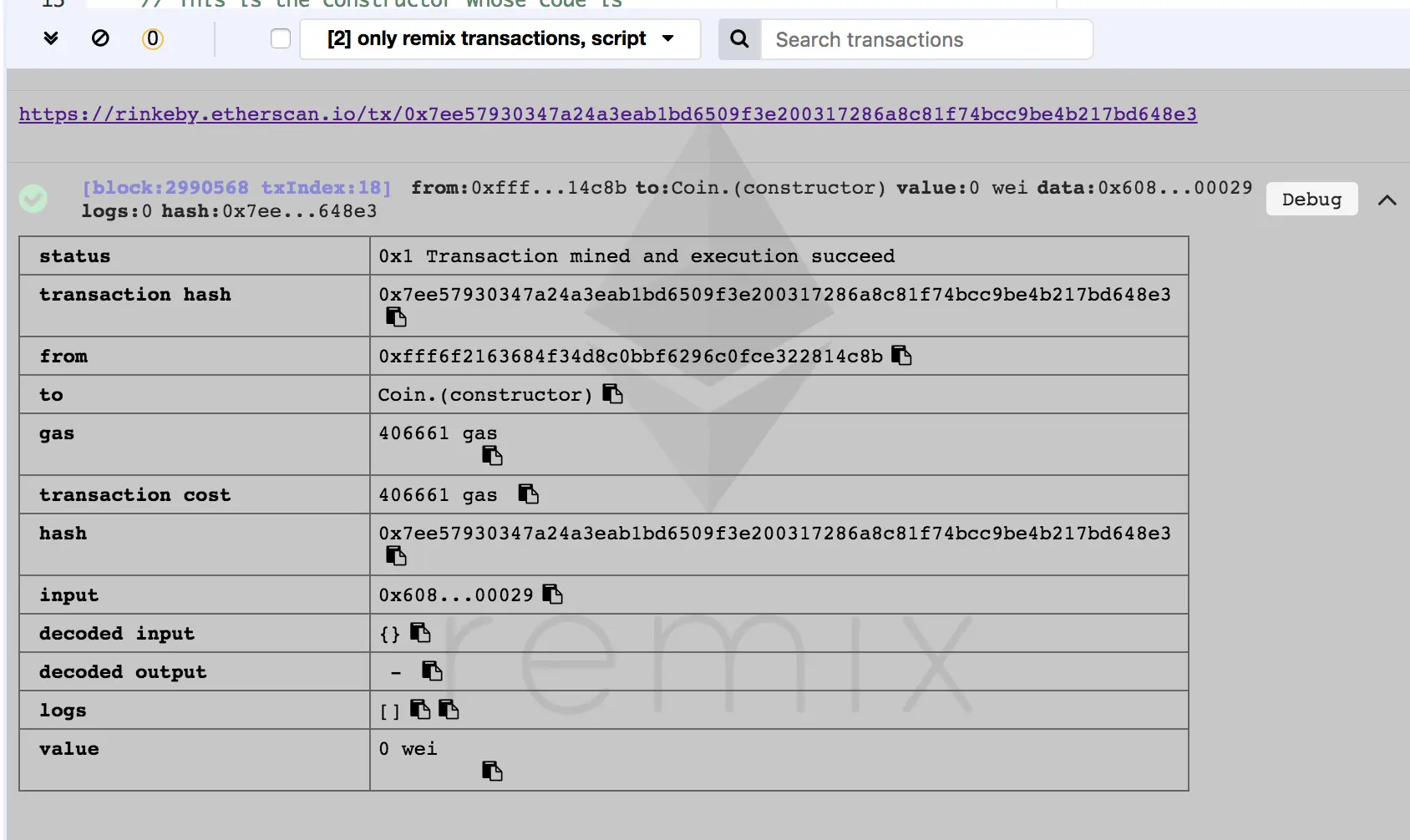Clear the console with the ban icon

pos(100,38)
